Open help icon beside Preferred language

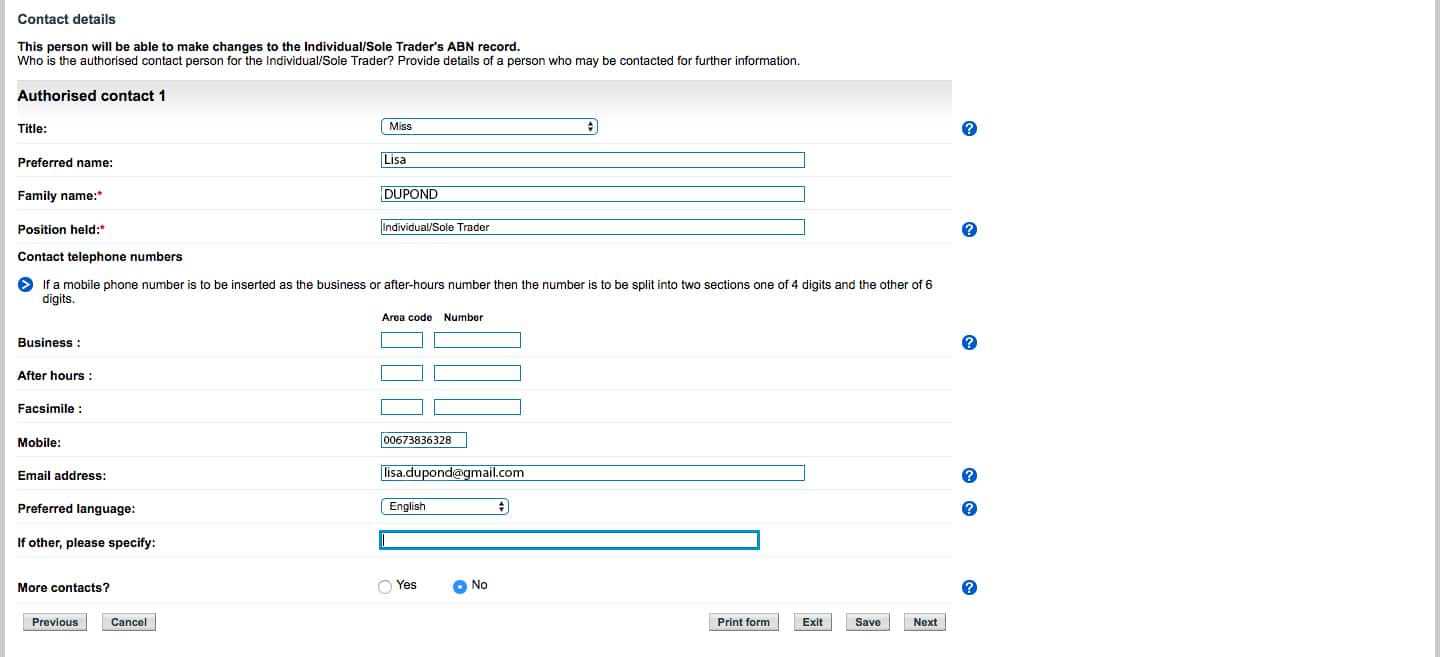[x=968, y=508]
